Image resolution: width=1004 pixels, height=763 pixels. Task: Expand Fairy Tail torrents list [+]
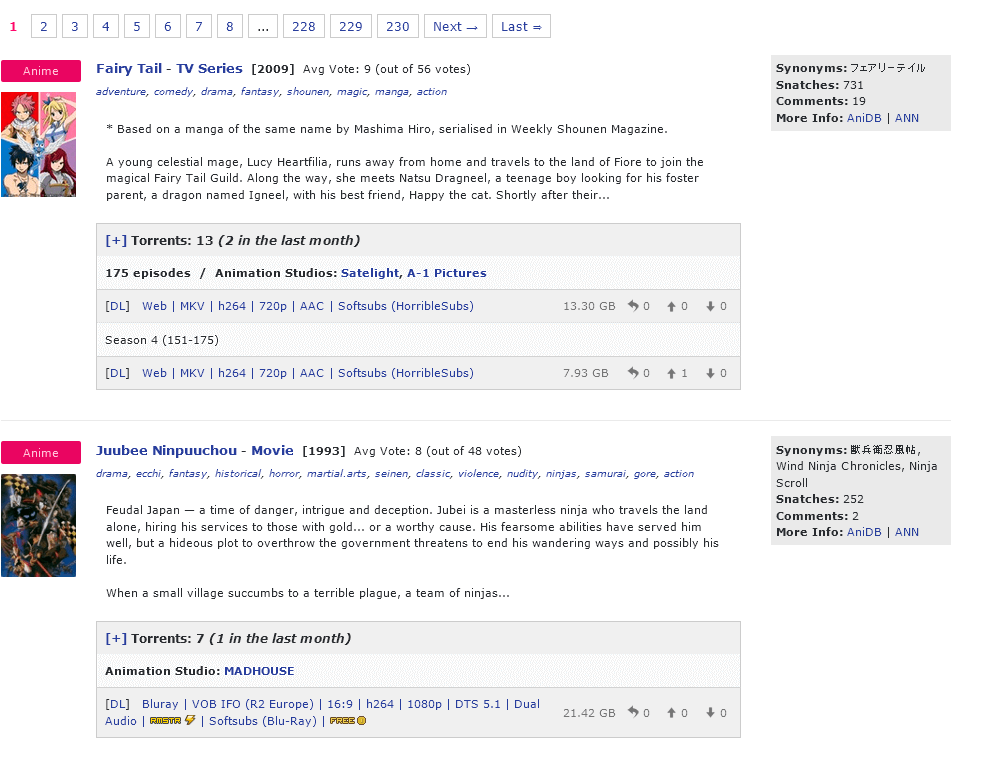[116, 241]
